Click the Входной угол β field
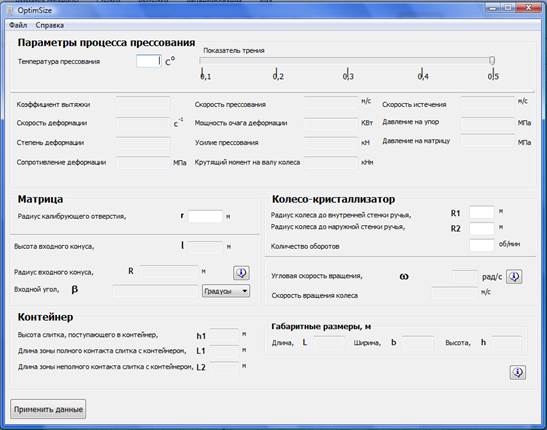The image size is (547, 430). pos(156,291)
